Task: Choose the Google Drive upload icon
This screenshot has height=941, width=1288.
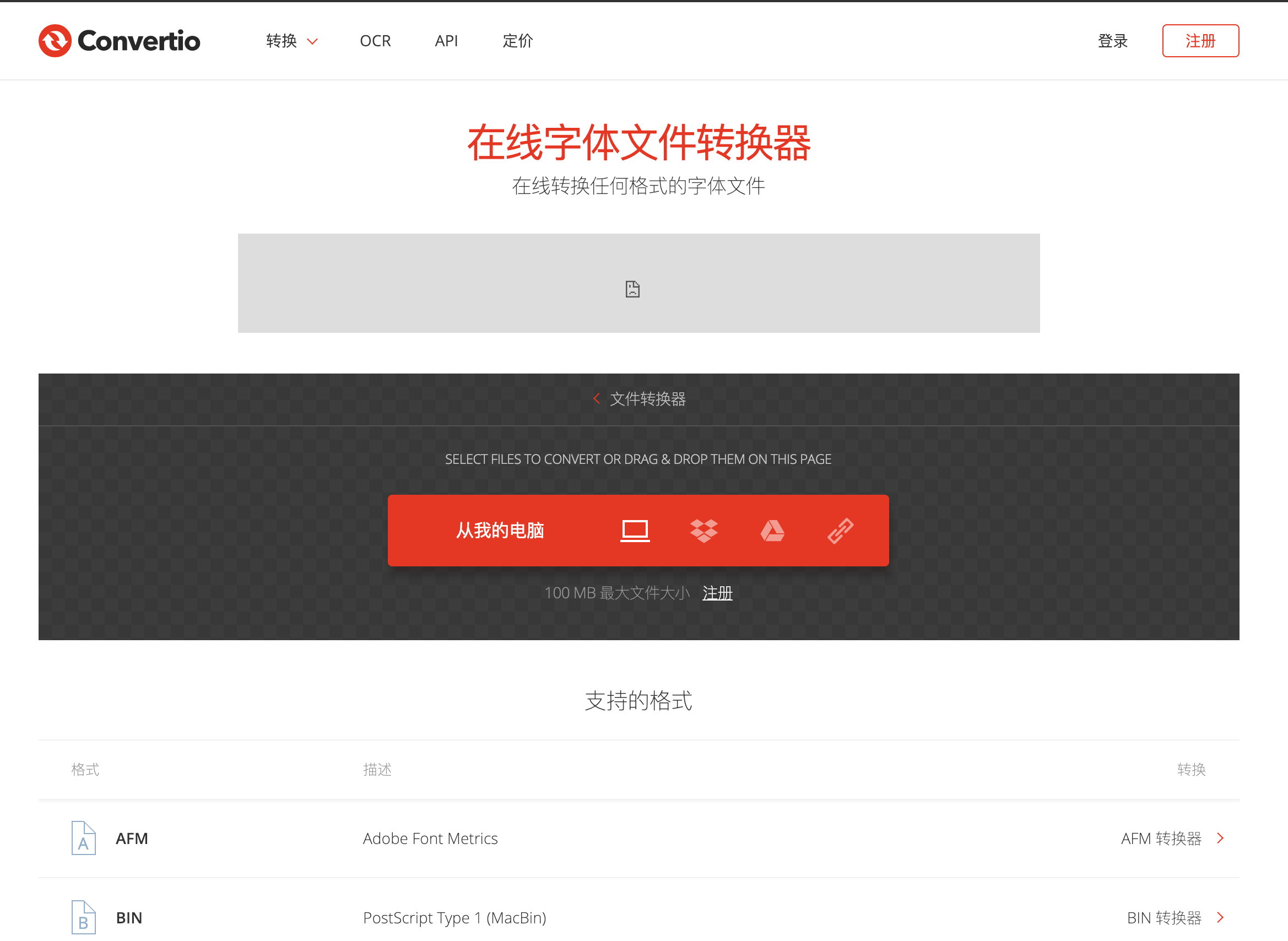Action: (x=772, y=531)
